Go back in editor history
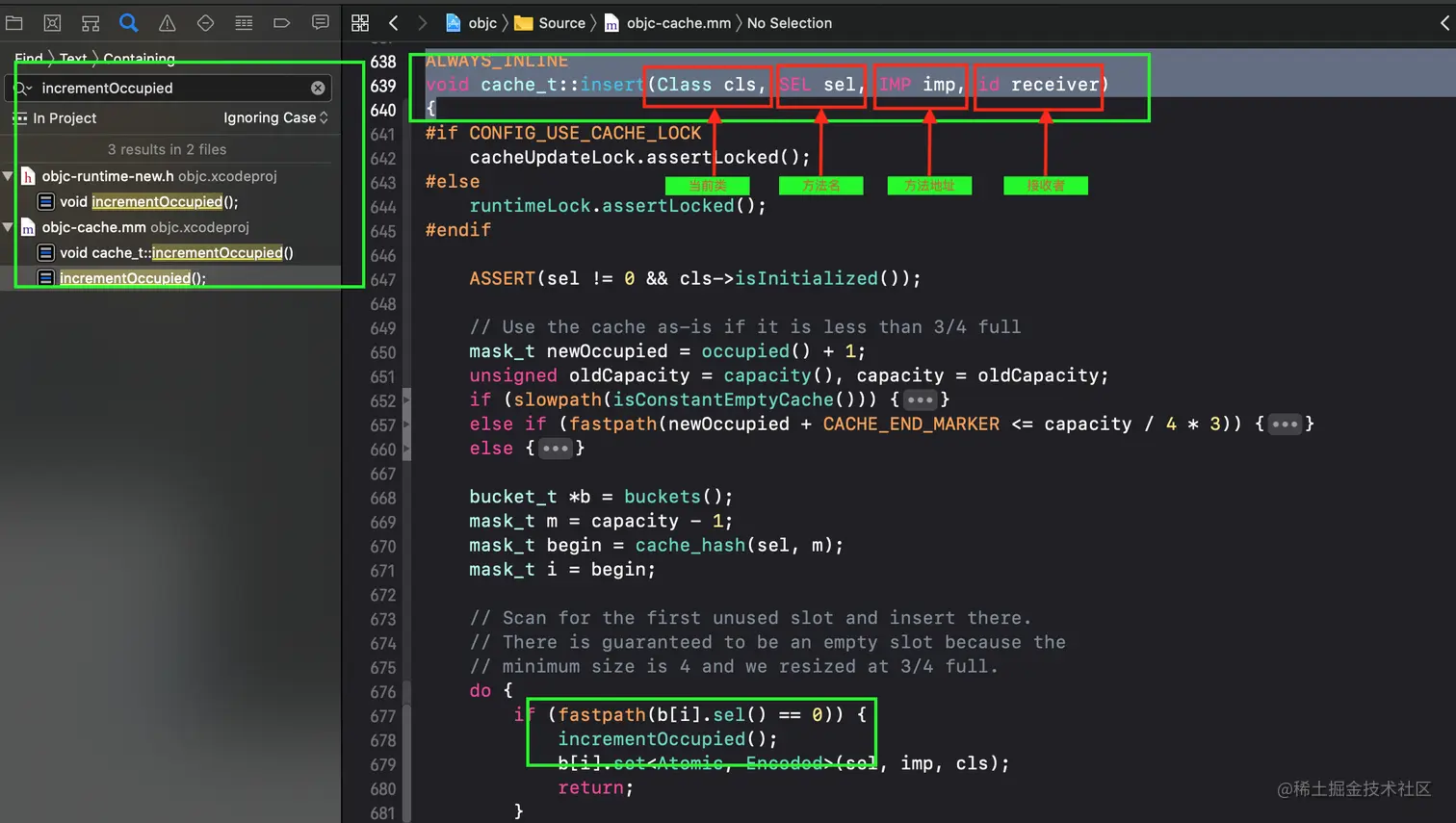This screenshot has height=823, width=1456. pos(393,23)
